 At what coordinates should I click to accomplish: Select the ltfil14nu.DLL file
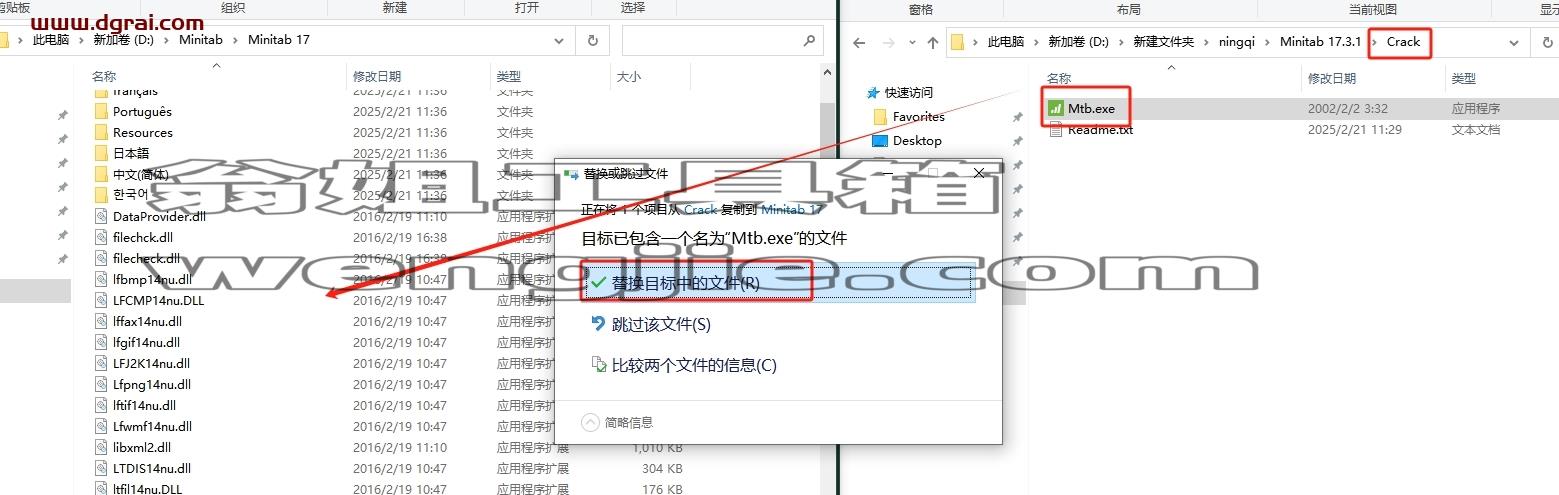click(147, 488)
